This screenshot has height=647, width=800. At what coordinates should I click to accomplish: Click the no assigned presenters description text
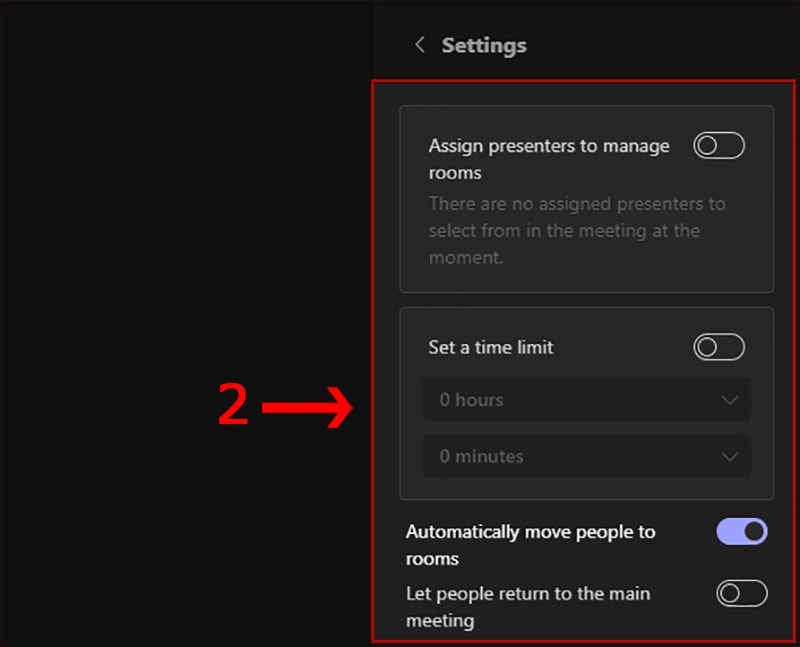(577, 231)
